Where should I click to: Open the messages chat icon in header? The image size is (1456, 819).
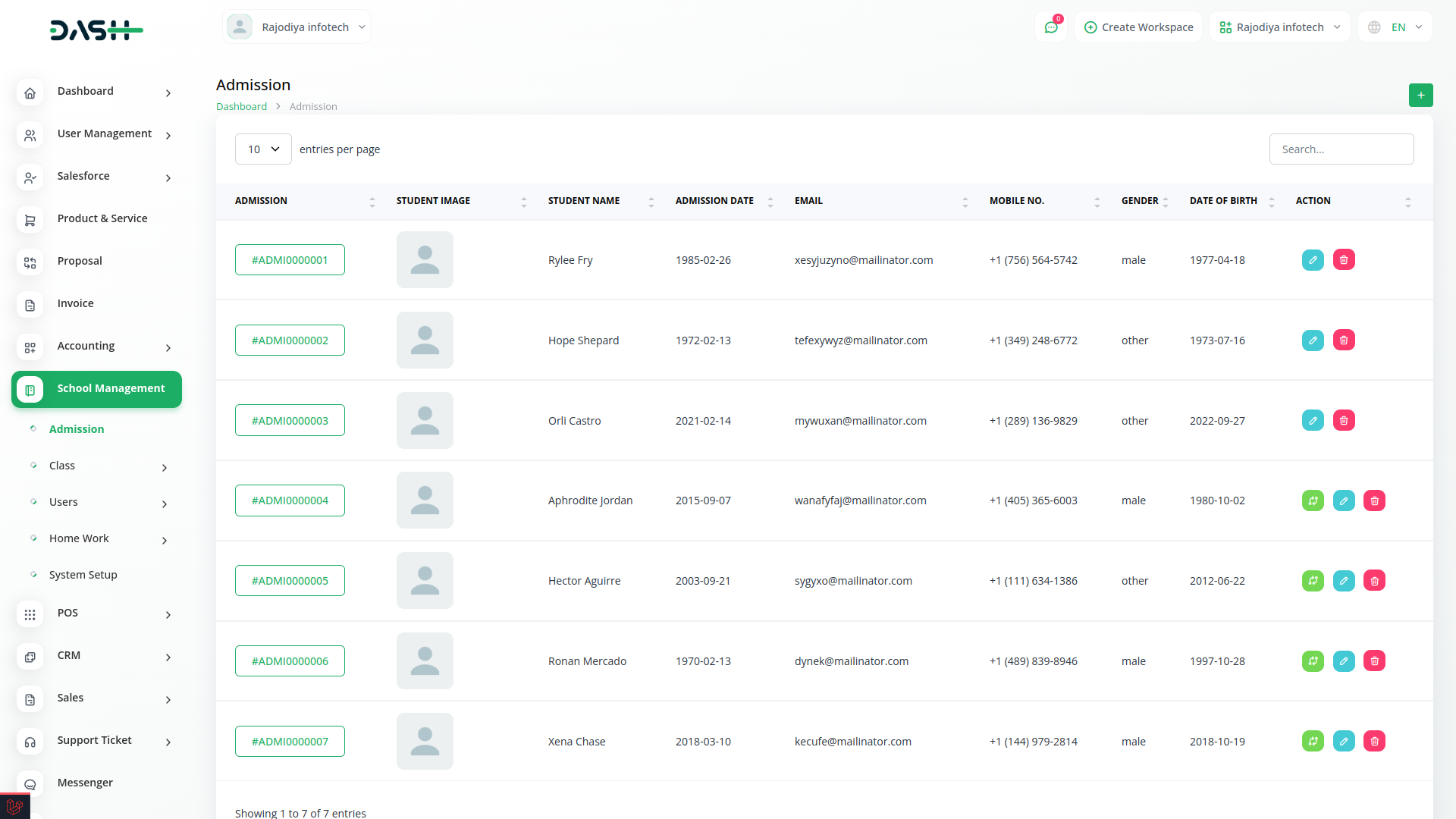[1051, 27]
